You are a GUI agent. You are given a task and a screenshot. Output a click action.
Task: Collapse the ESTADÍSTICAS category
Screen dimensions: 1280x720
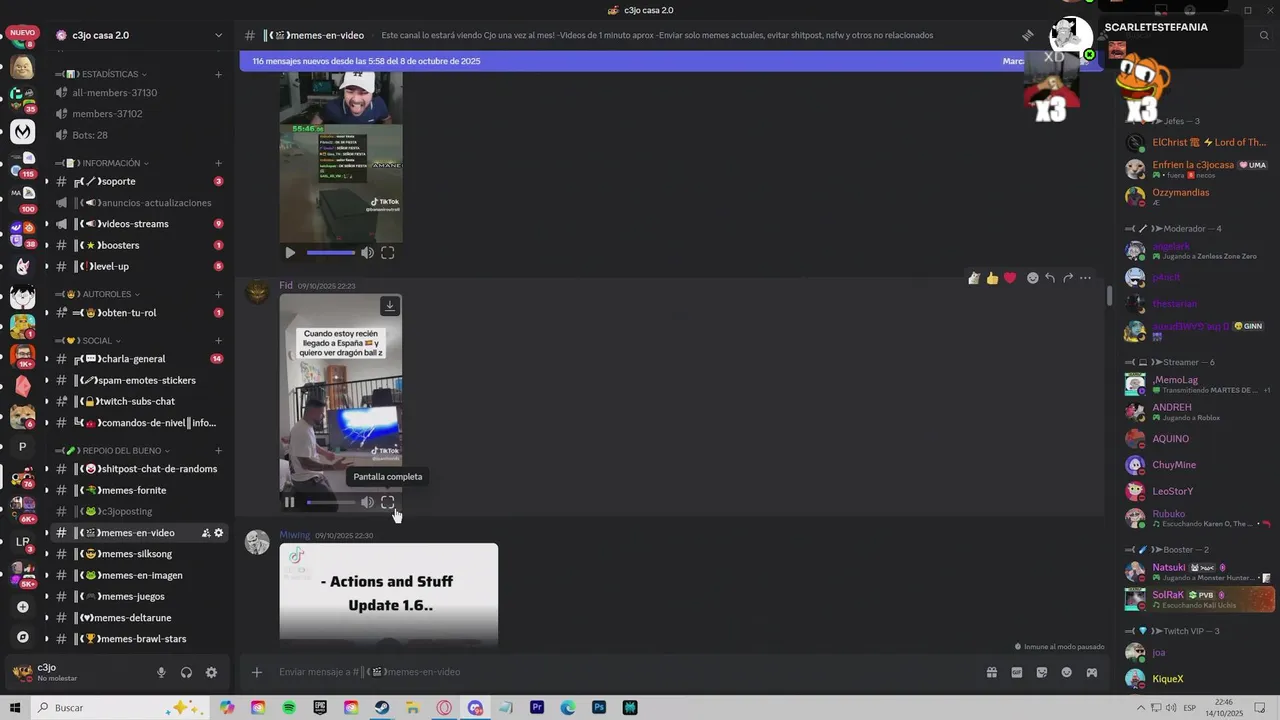tap(110, 74)
